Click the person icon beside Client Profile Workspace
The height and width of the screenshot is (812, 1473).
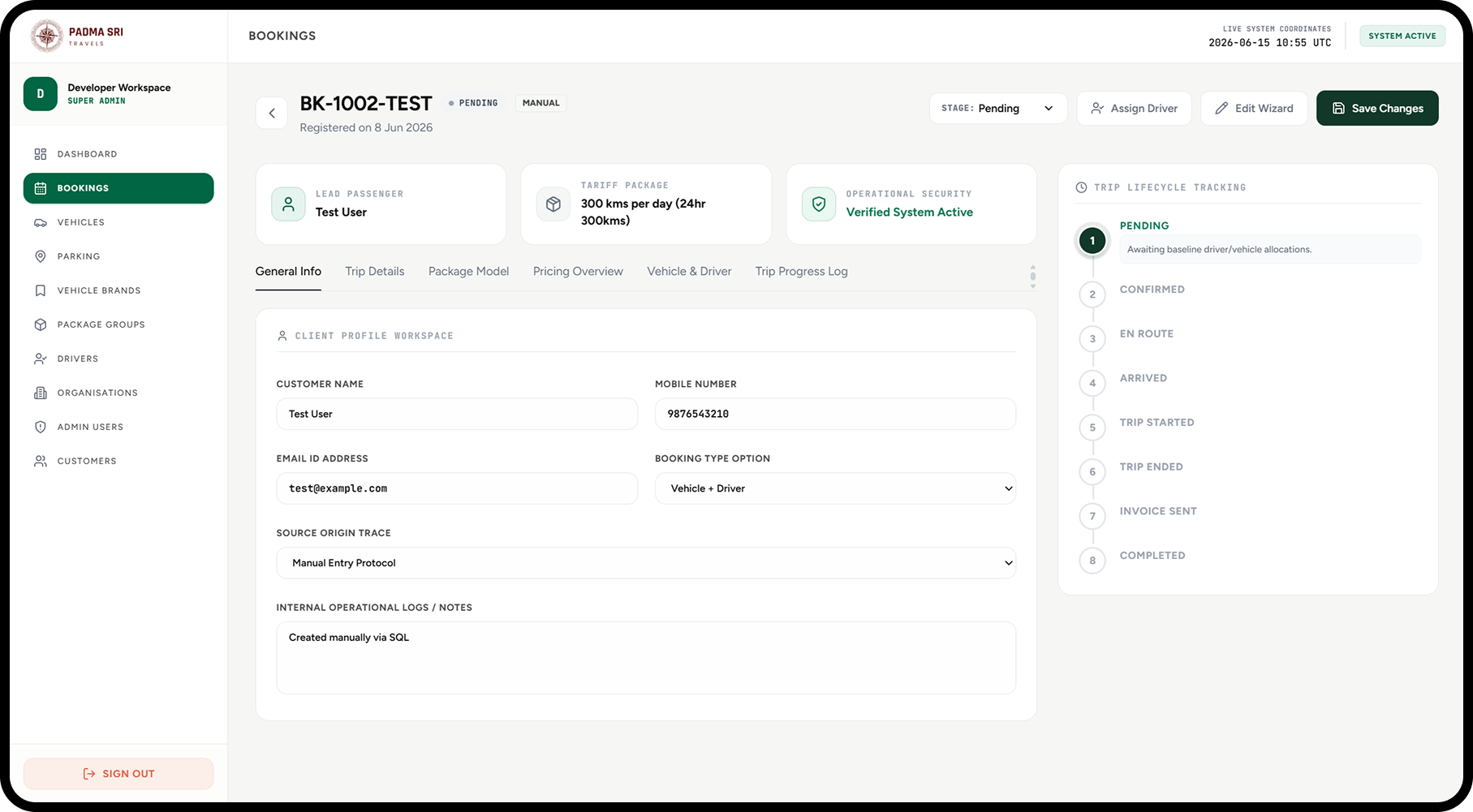pos(282,336)
